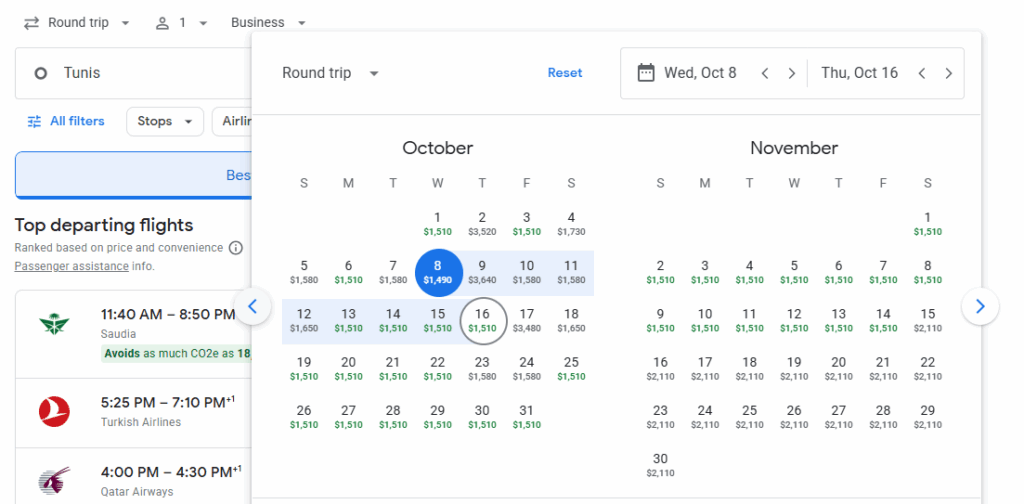Show next months with right arrow

[x=980, y=306]
